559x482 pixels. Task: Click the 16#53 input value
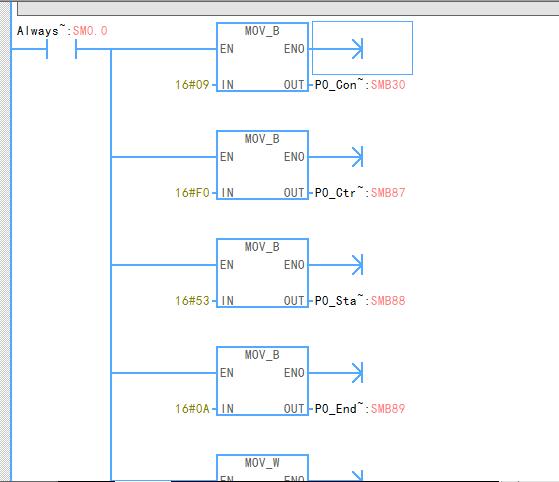(192, 301)
